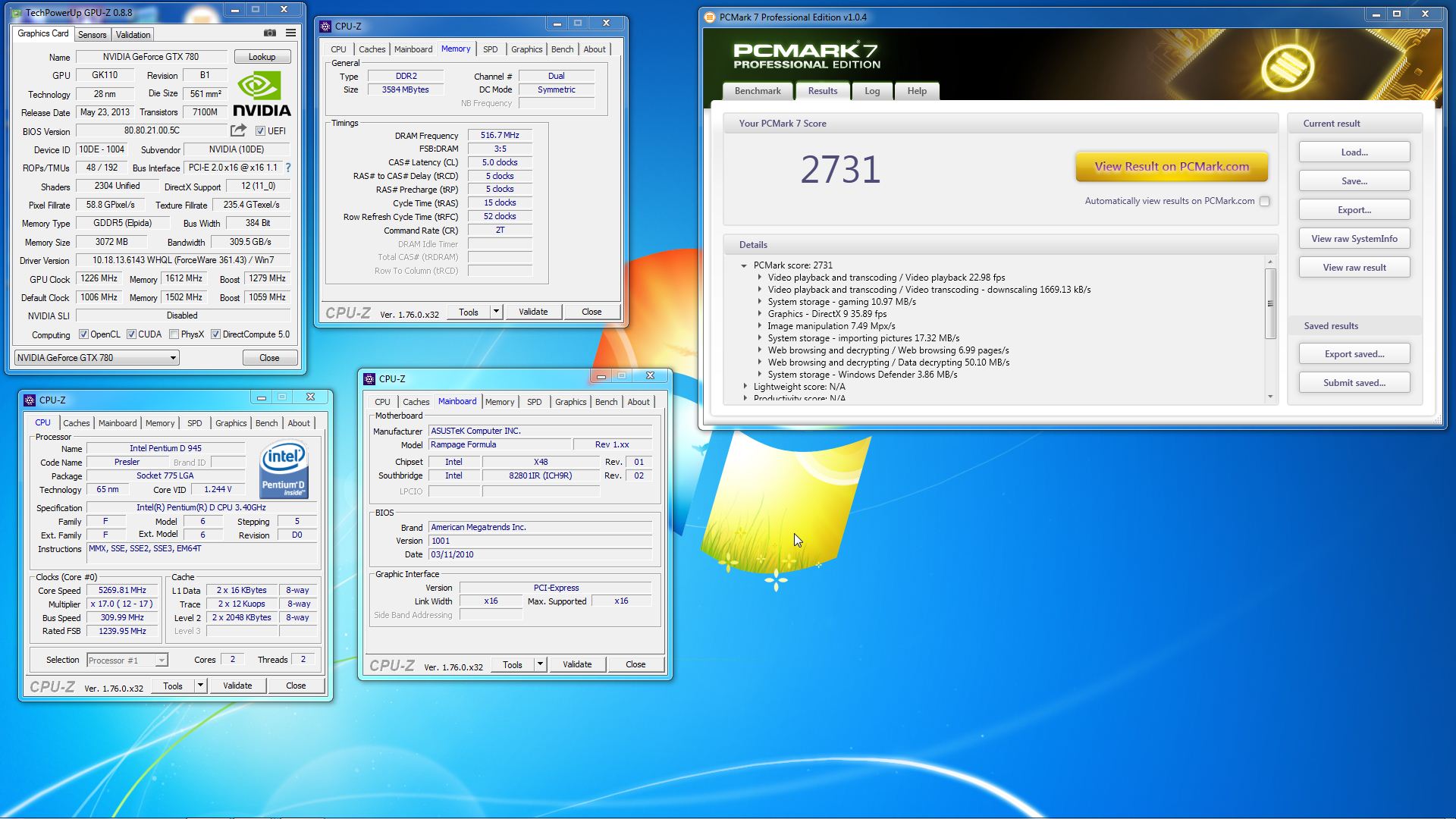This screenshot has height=819, width=1456.
Task: Click the Export... button in PCMark
Action: coord(1354,210)
